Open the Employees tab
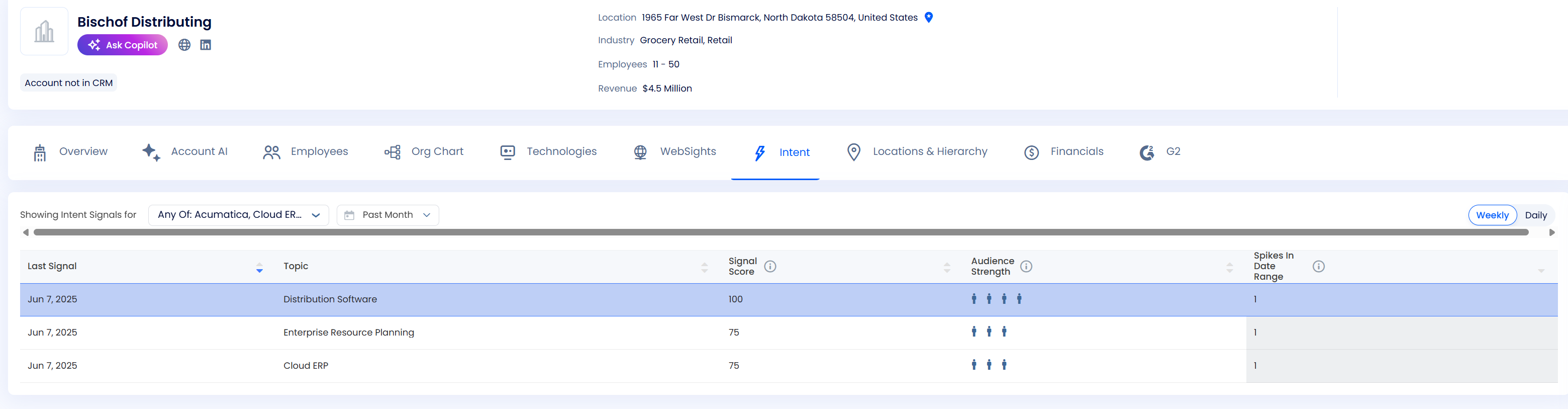 click(305, 152)
